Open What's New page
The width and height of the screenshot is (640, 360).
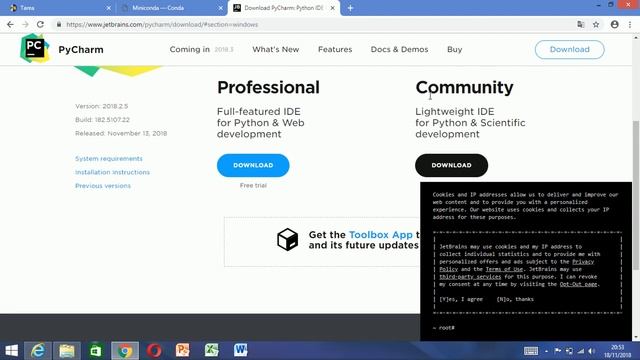[x=276, y=49]
